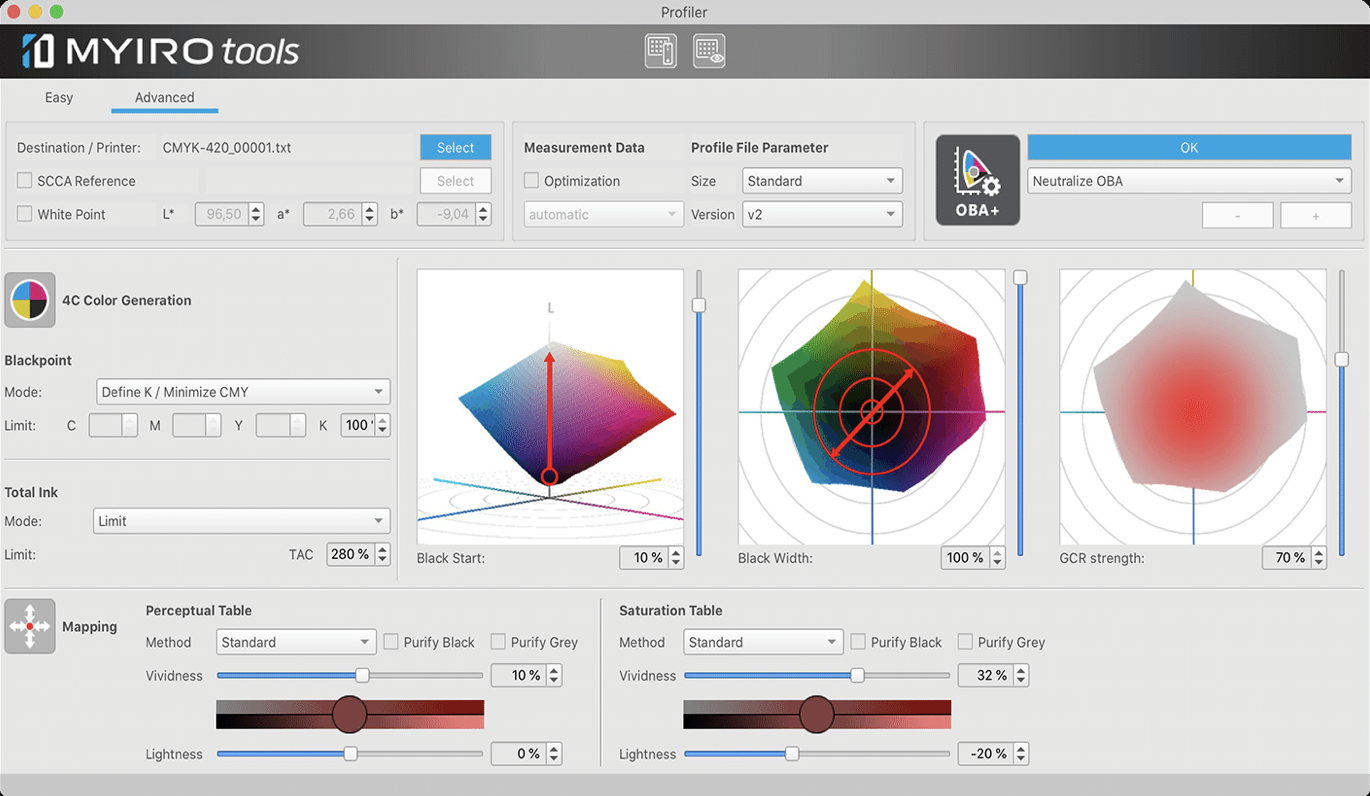This screenshot has width=1370, height=796.
Task: Click the TAC limit input field
Action: [350, 554]
